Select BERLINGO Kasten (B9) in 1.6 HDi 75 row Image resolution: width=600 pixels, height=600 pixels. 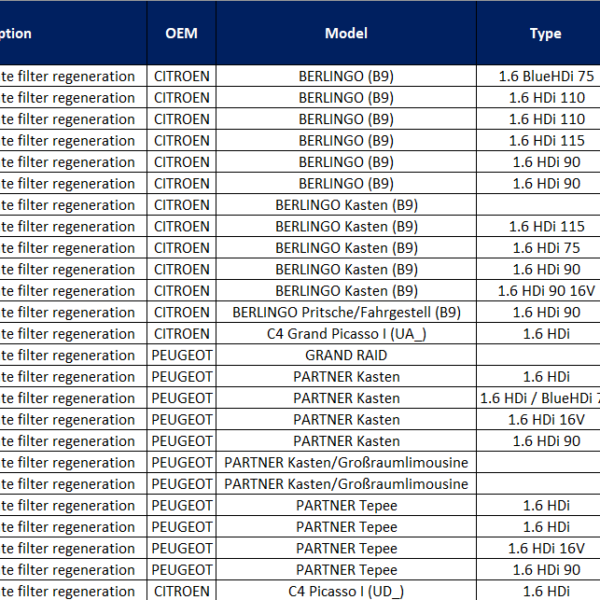346,248
